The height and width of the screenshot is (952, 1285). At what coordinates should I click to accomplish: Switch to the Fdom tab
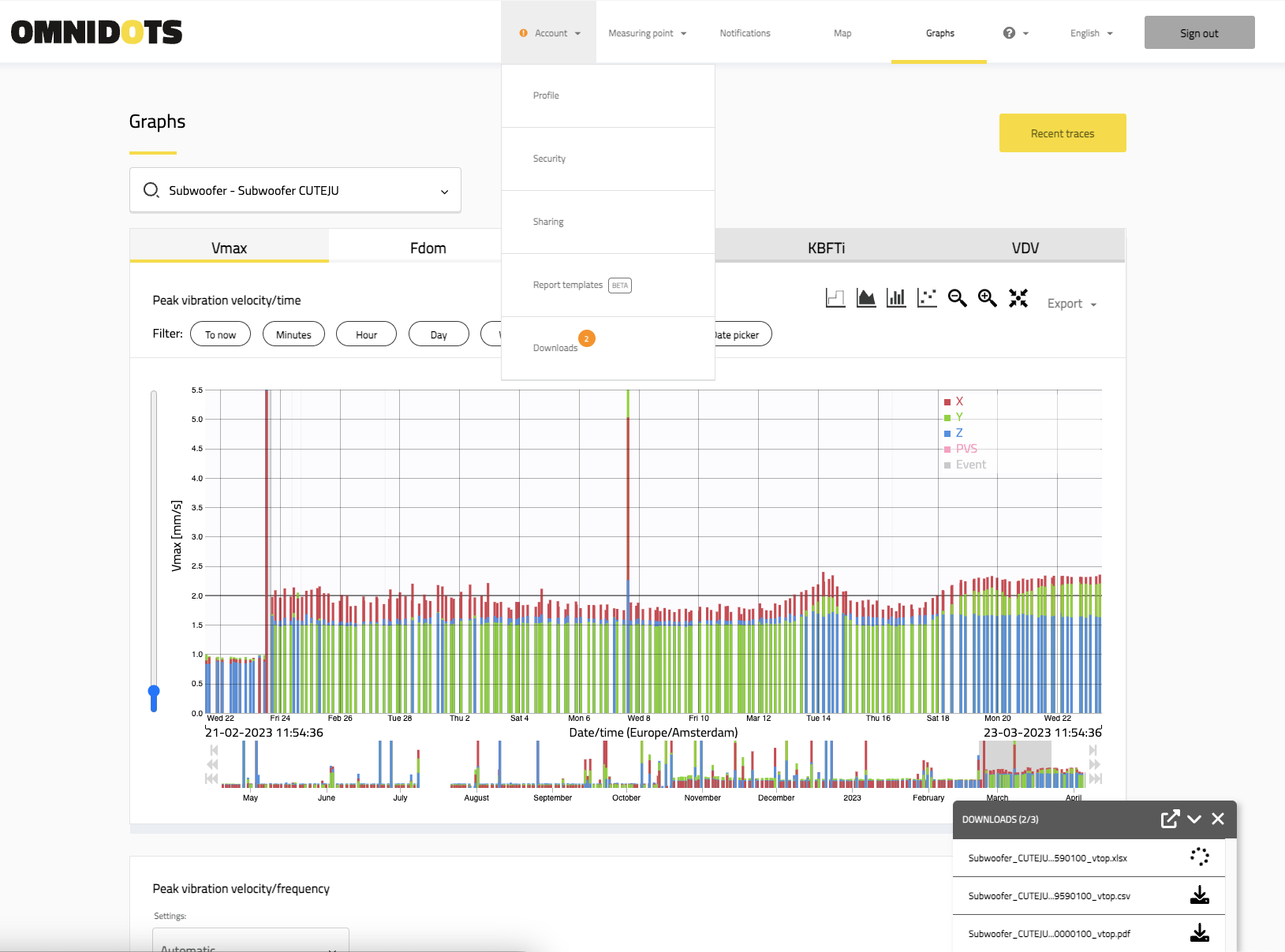pyautogui.click(x=428, y=248)
